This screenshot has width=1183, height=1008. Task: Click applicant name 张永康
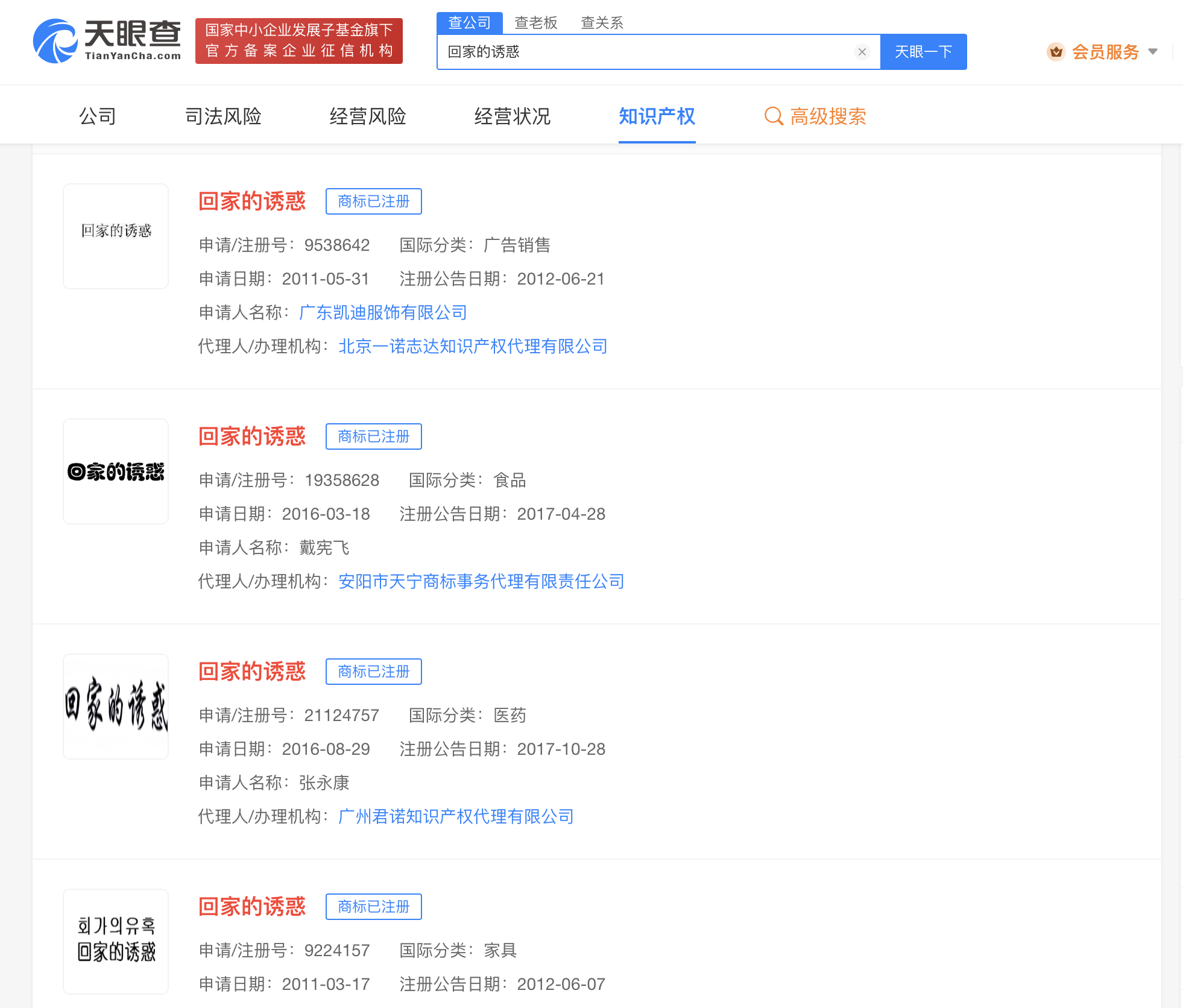(324, 783)
